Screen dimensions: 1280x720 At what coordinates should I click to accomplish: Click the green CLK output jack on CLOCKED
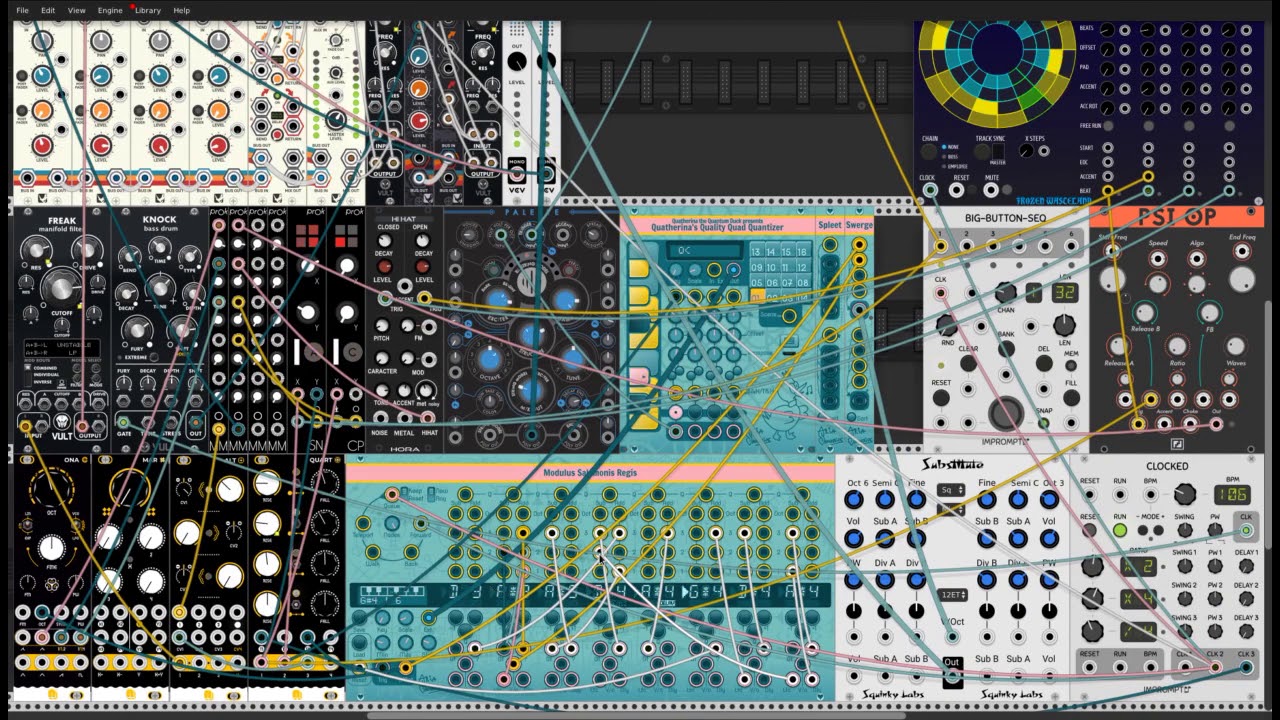1246,530
